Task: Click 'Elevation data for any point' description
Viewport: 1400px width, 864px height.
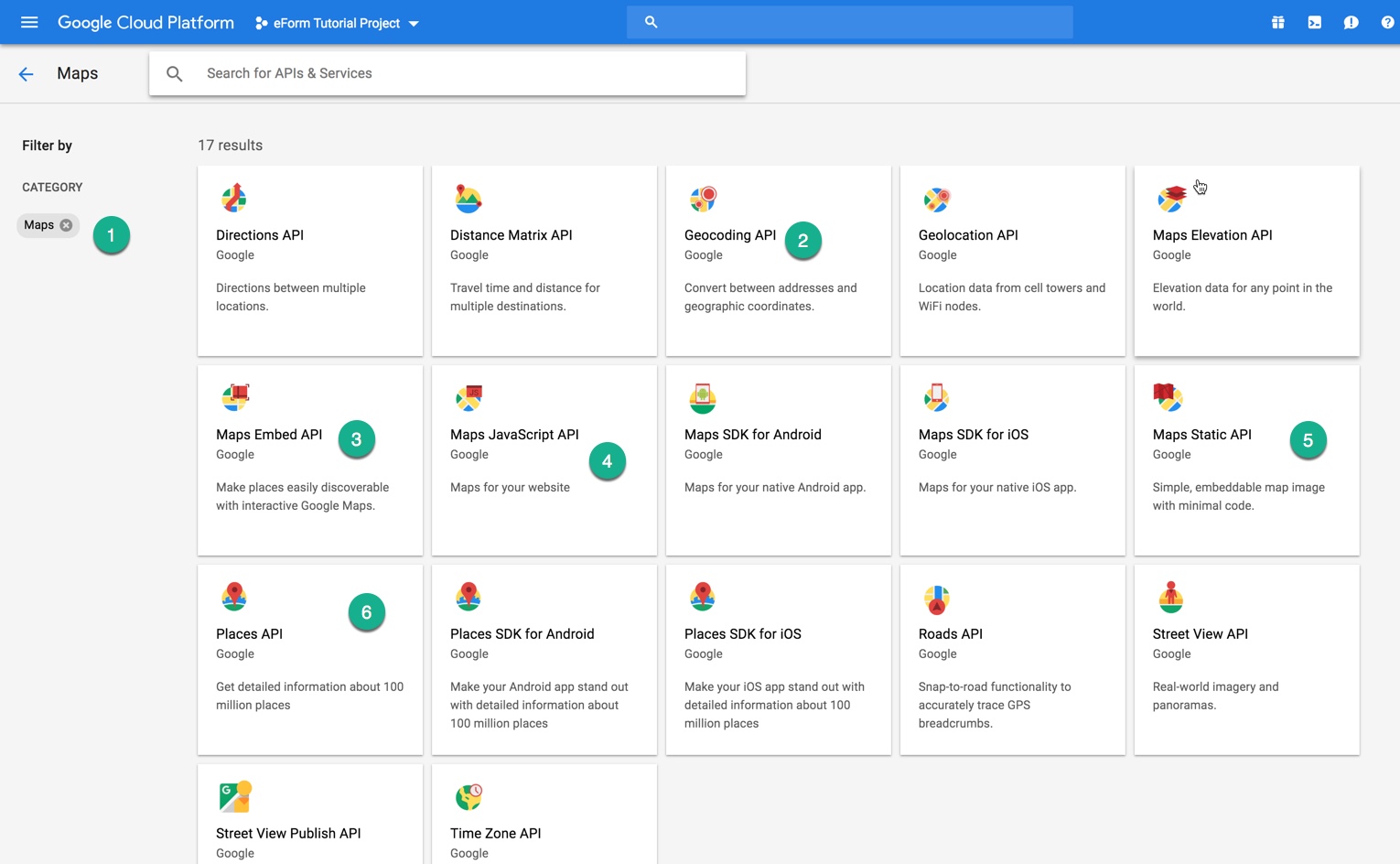Action: click(x=1243, y=297)
